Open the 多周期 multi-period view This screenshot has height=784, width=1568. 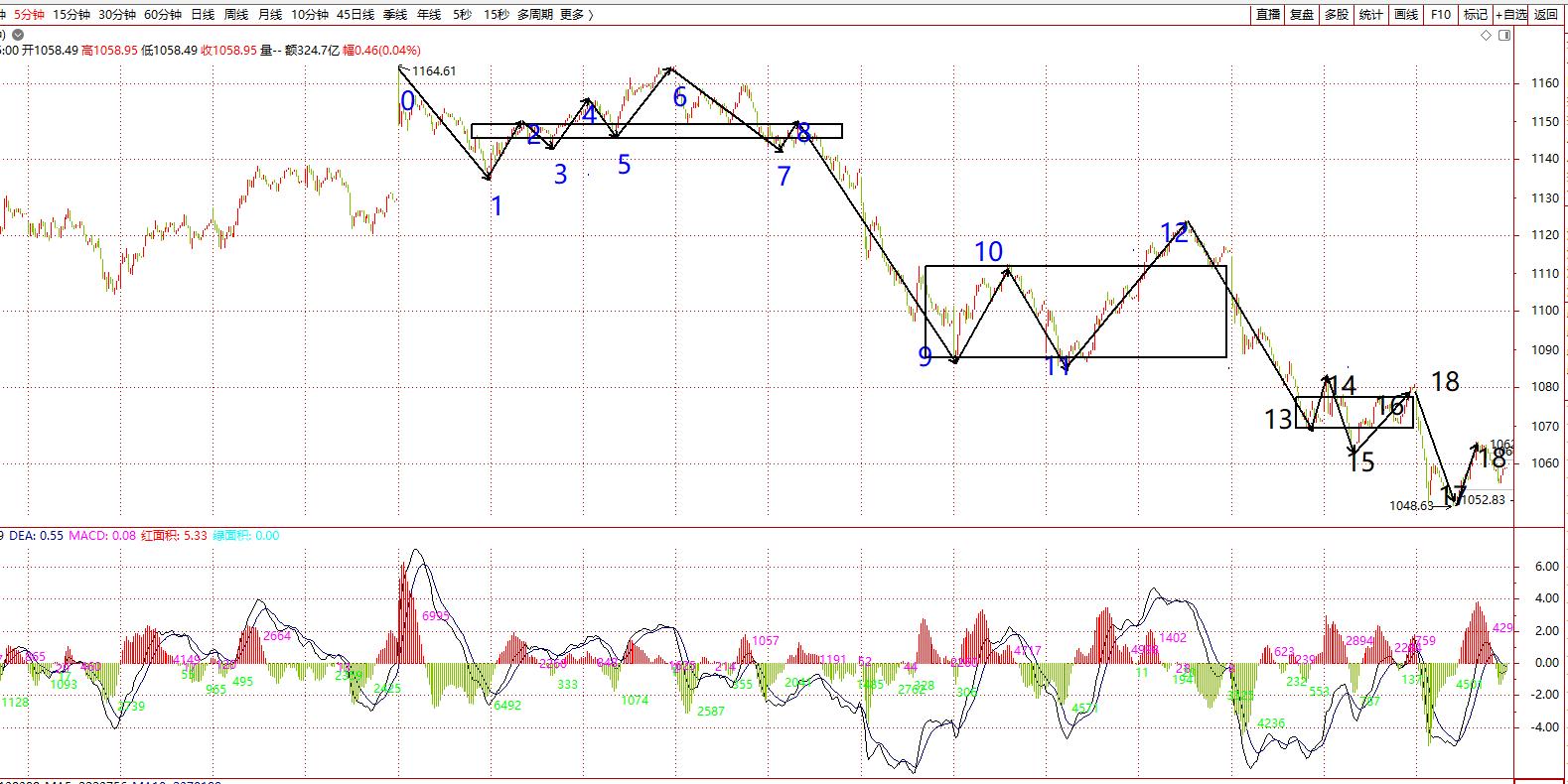pos(535,15)
